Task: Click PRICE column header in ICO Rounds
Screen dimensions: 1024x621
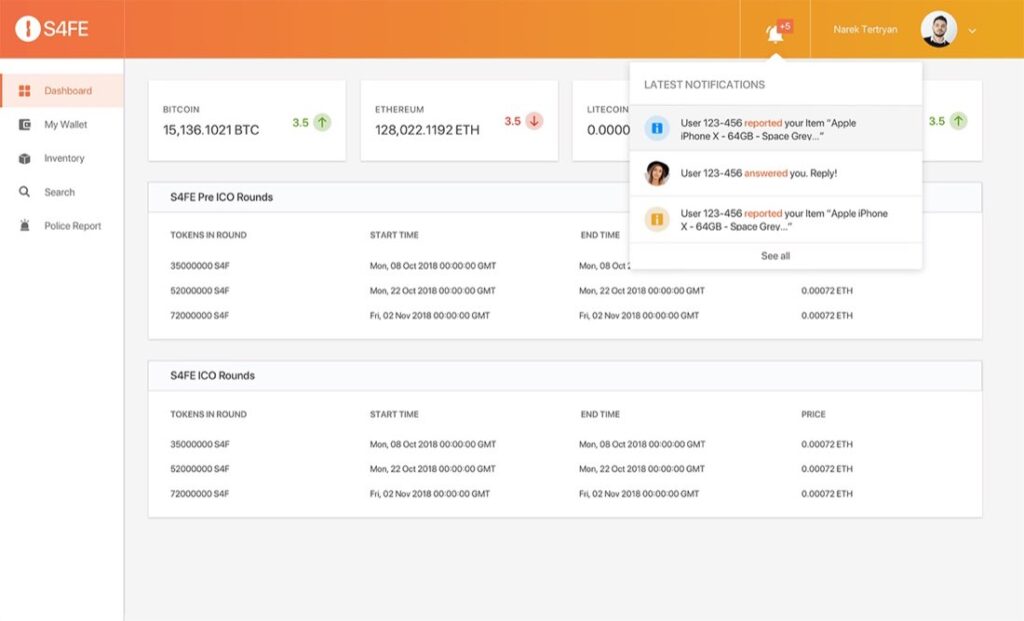Action: (813, 414)
